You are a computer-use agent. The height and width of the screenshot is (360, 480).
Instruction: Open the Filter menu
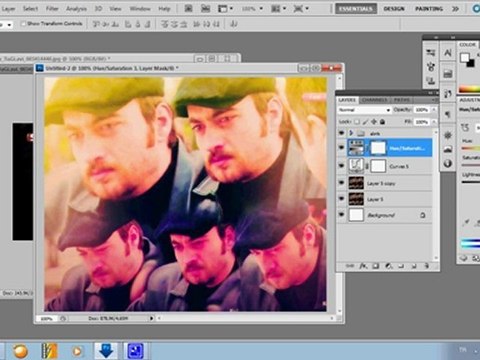click(x=52, y=8)
